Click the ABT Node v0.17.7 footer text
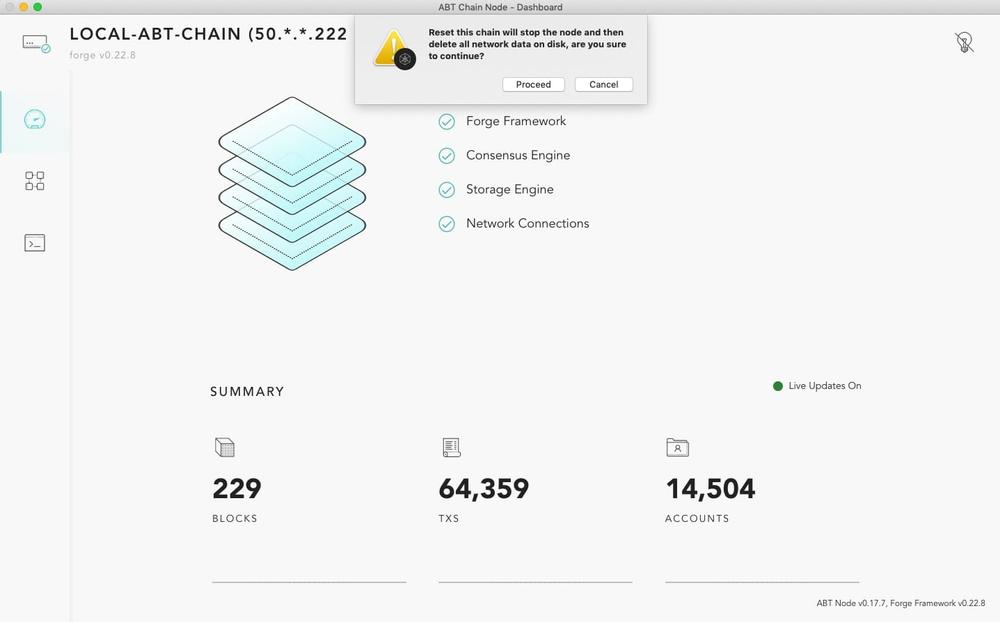 901,603
